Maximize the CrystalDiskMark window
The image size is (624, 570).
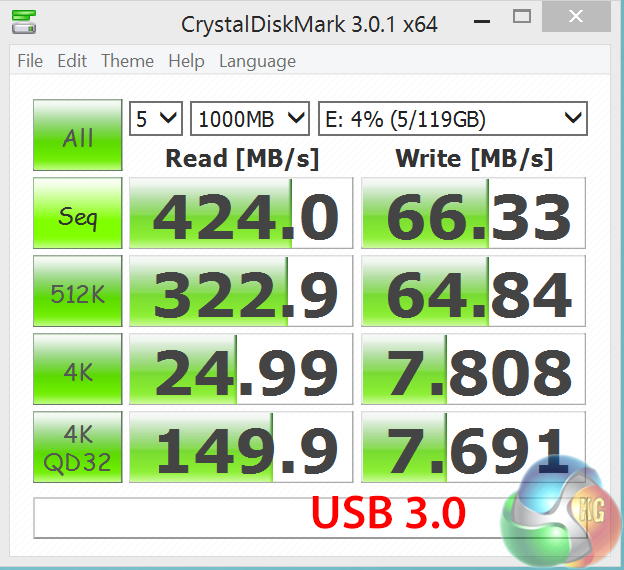point(522,17)
